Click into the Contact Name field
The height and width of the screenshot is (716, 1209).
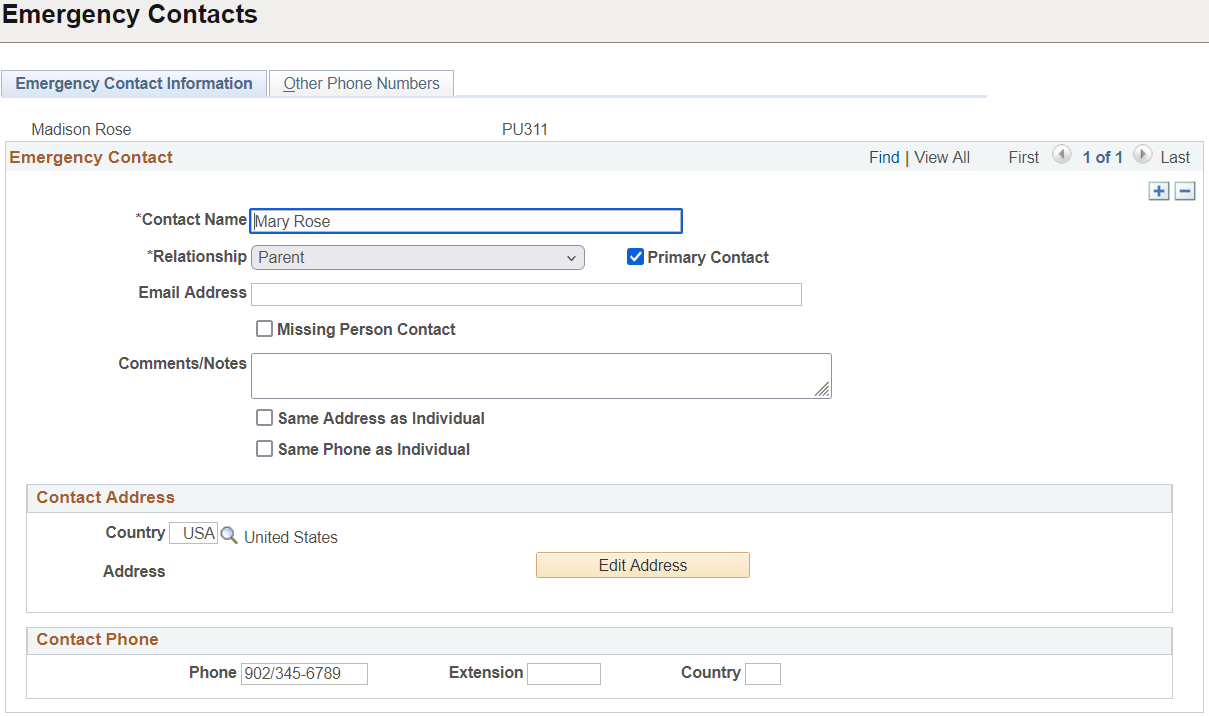pos(466,221)
